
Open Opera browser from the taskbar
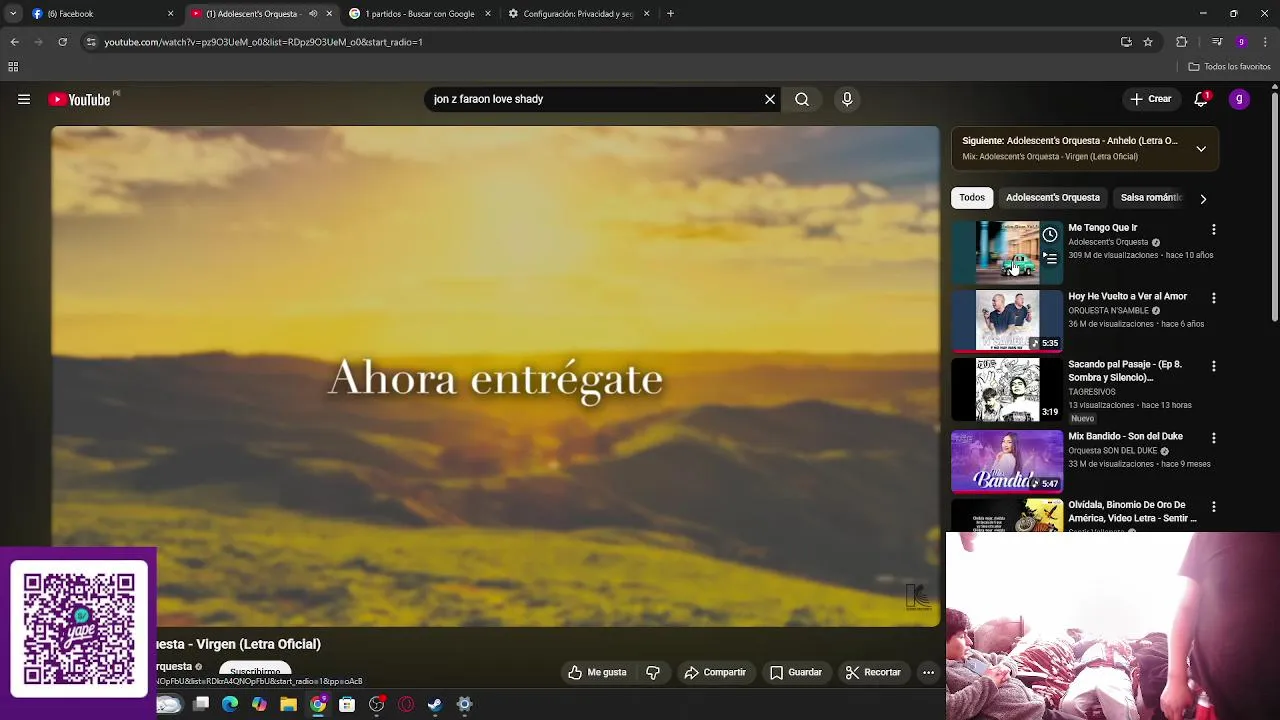pos(406,704)
